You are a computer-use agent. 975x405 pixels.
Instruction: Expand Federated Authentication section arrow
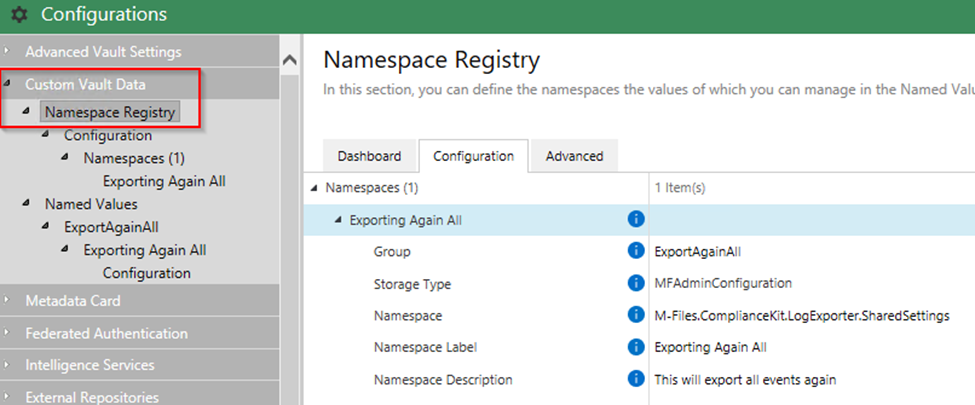pos(7,332)
